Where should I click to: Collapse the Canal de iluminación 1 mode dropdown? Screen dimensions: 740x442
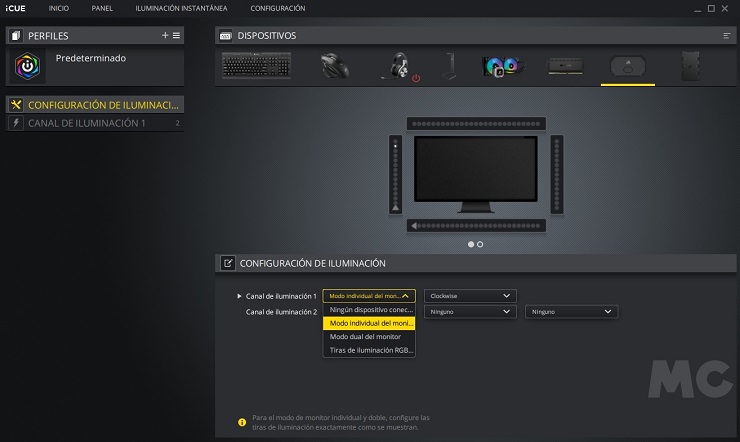(369, 296)
